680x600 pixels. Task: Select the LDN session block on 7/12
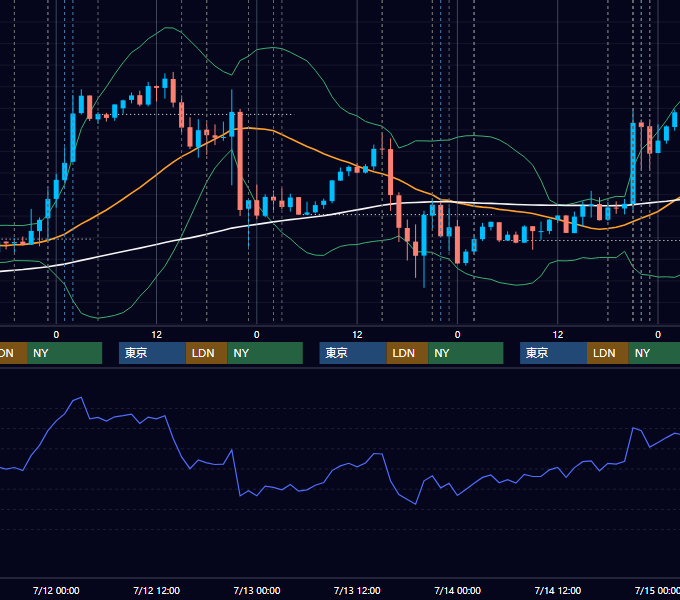pyautogui.click(x=206, y=353)
